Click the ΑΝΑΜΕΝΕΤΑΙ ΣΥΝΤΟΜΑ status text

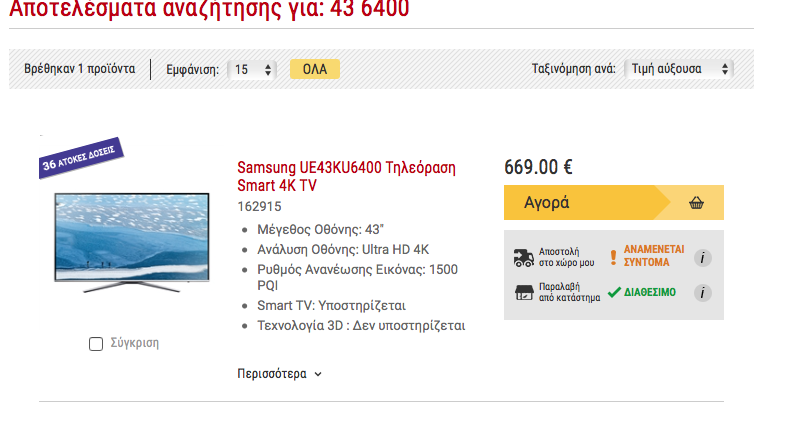tap(654, 256)
